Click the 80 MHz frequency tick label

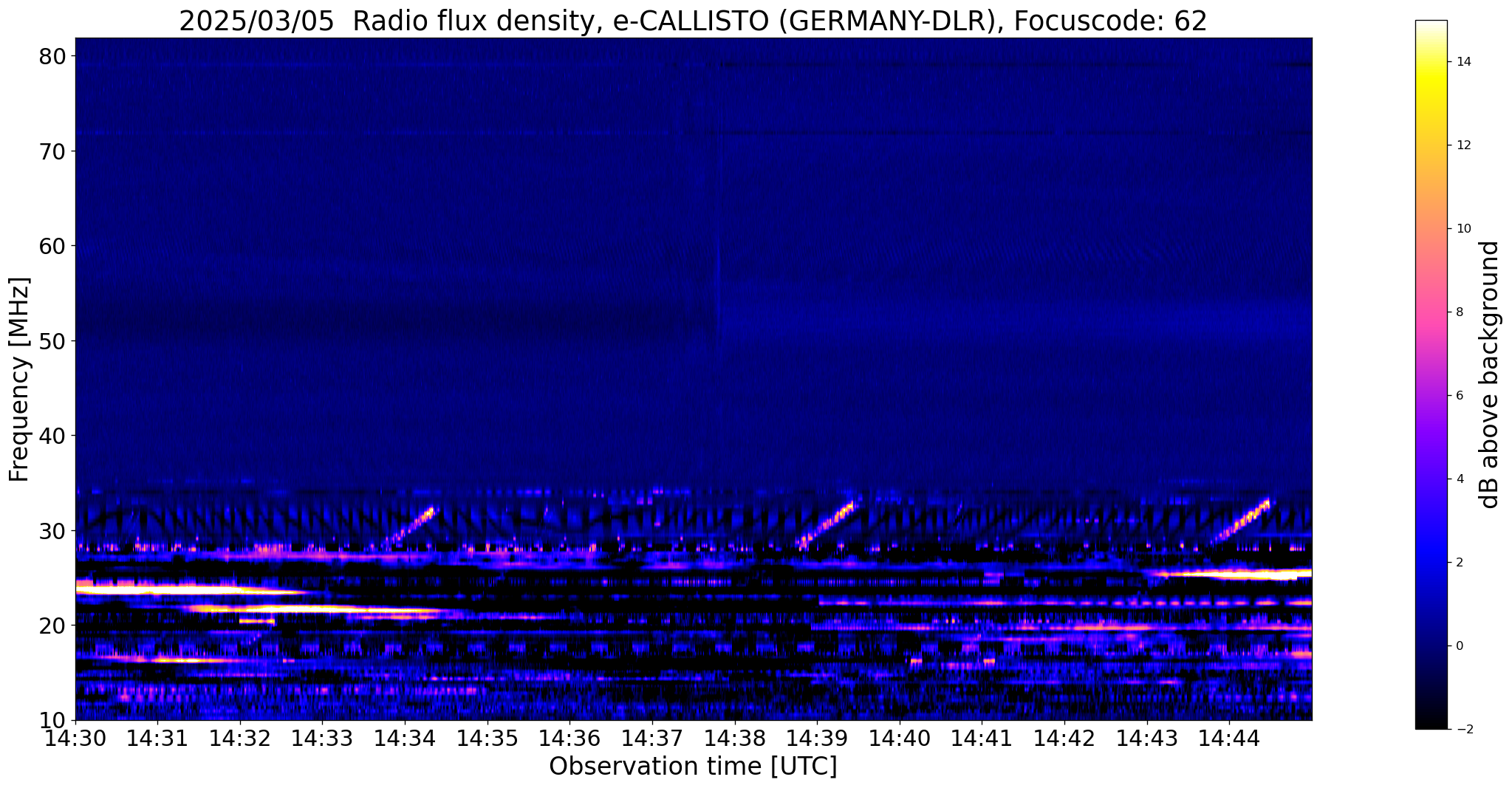(53, 56)
